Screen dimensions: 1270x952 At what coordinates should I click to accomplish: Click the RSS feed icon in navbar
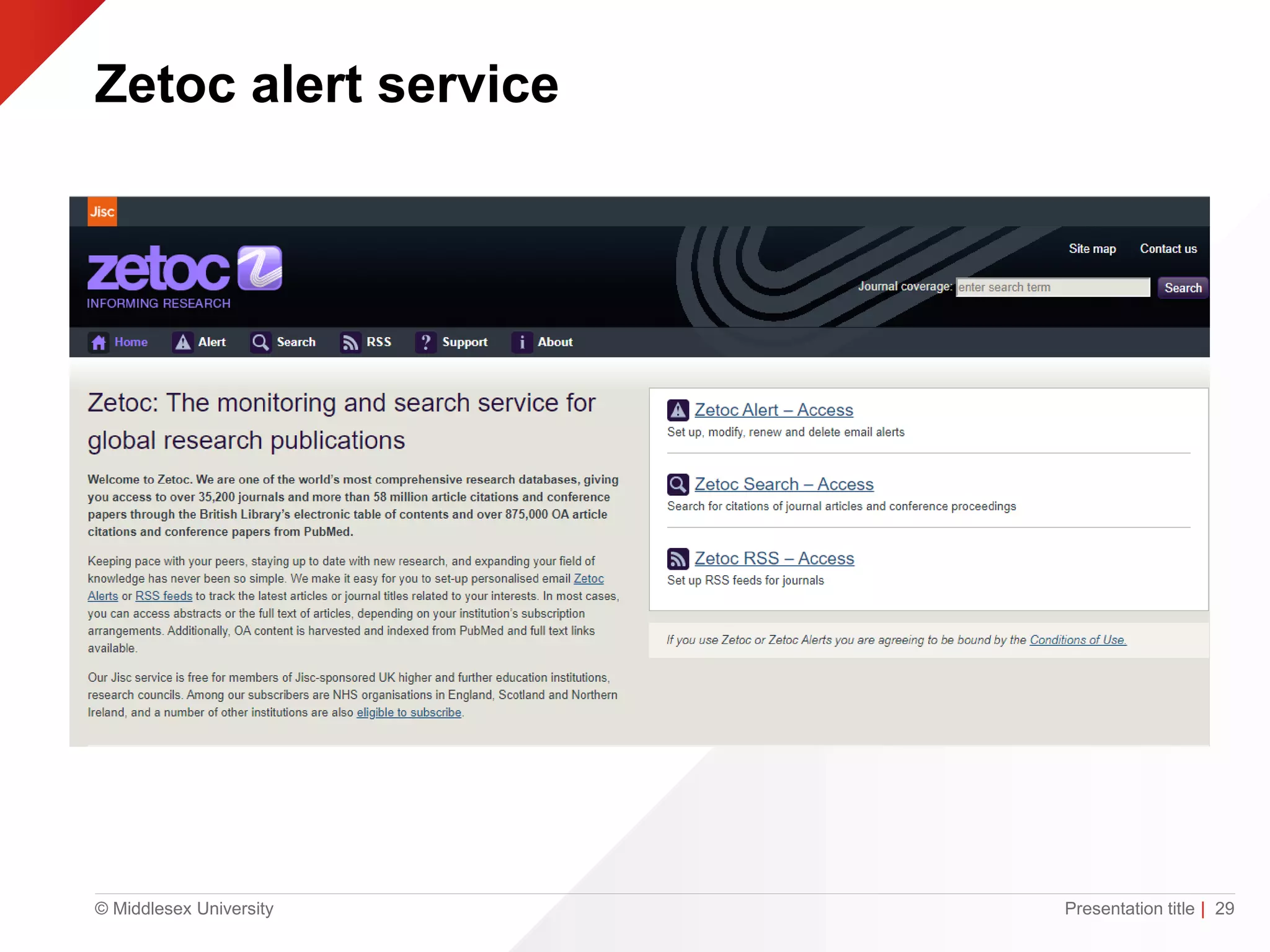pyautogui.click(x=350, y=342)
